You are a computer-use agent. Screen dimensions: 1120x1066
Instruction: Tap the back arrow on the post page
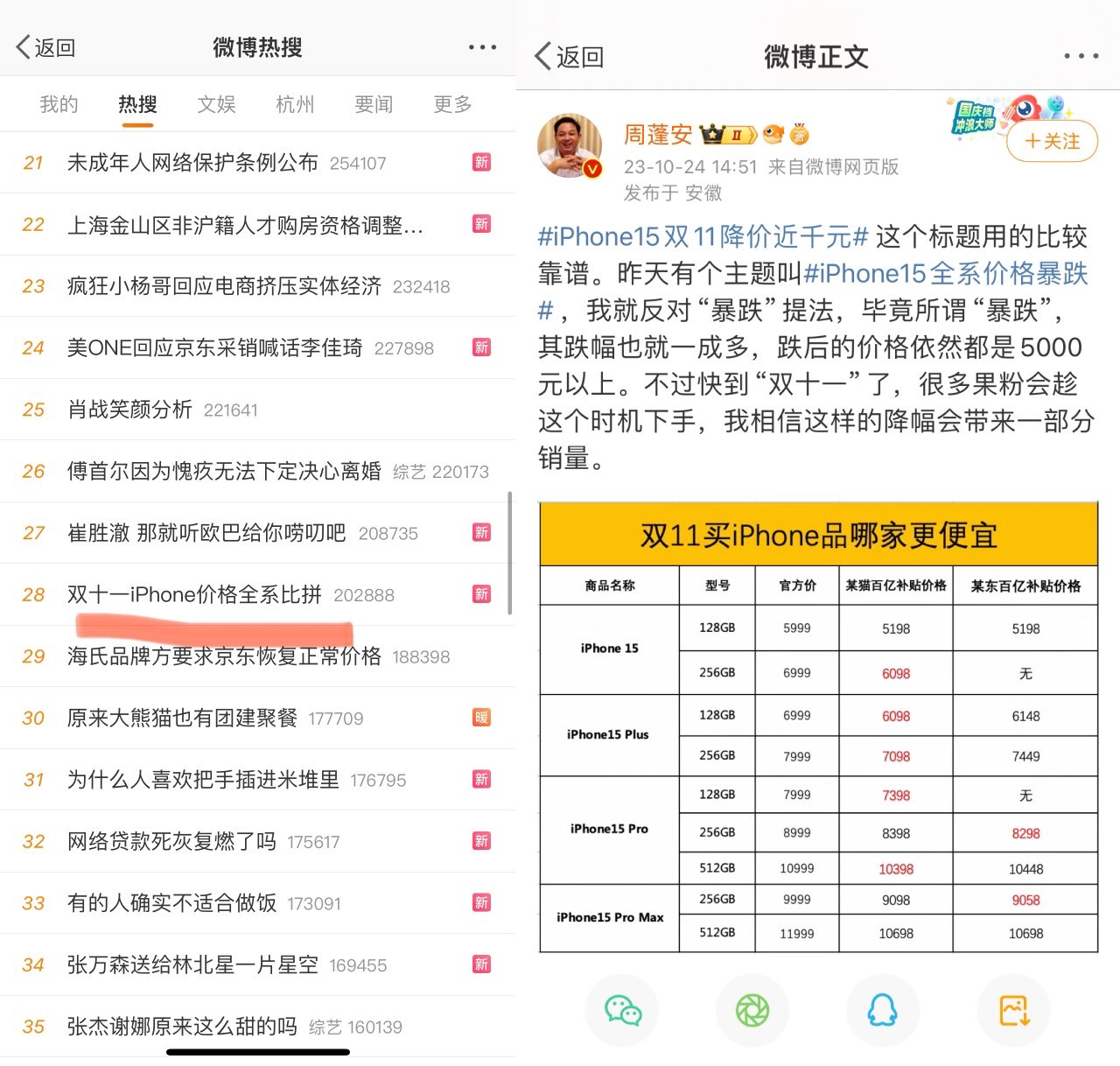(x=543, y=54)
